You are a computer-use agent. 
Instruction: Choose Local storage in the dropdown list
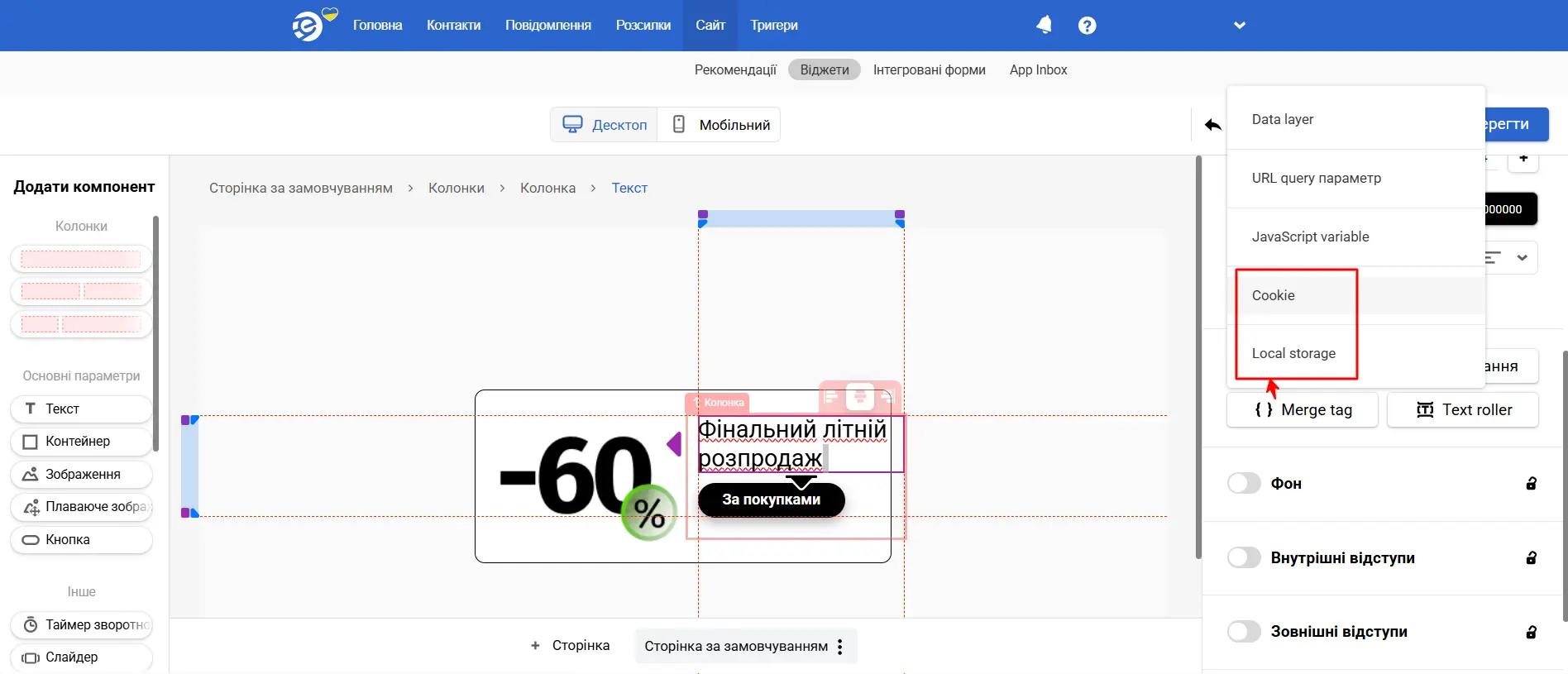[1293, 353]
